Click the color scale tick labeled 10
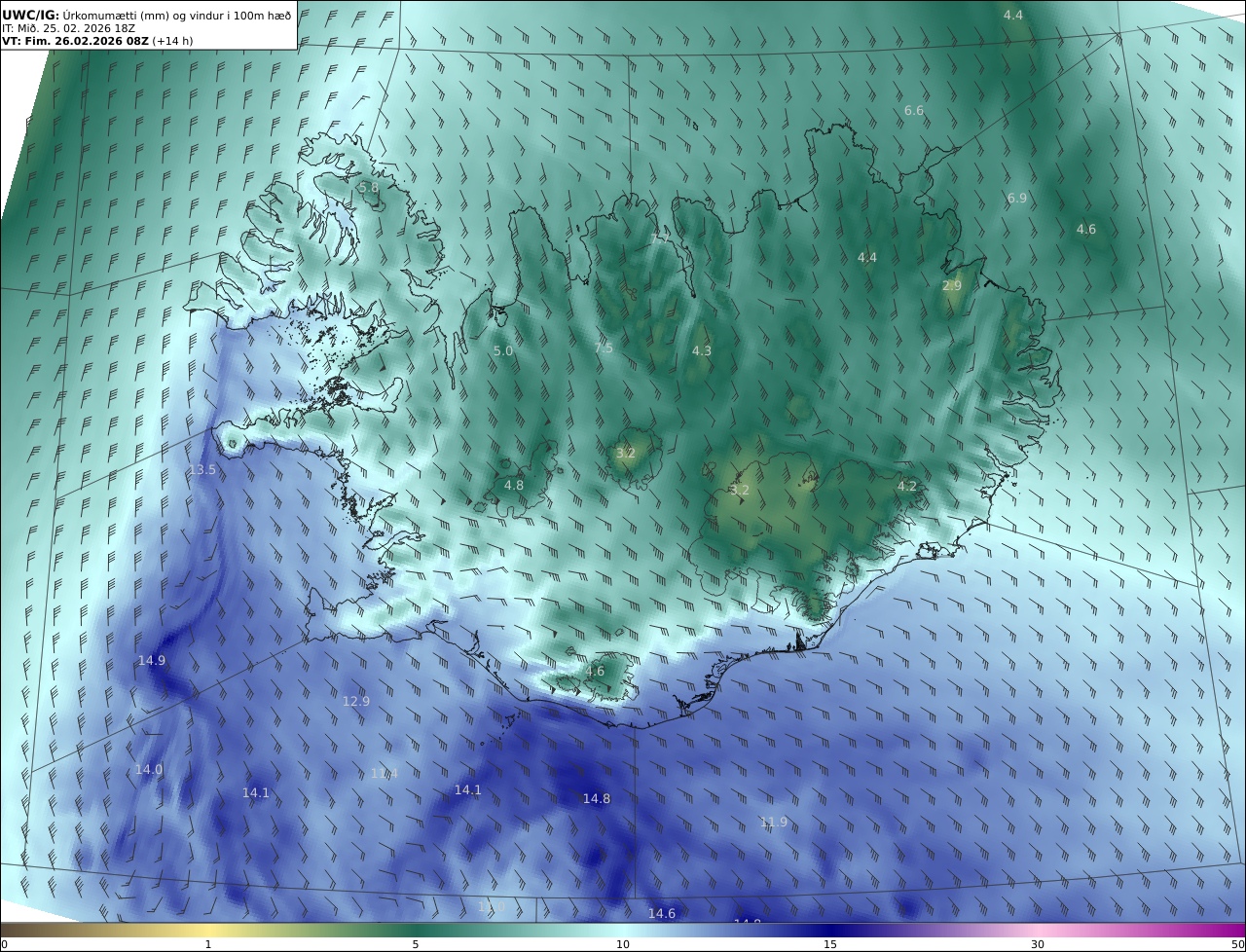Viewport: 1246px width, 952px height. pyautogui.click(x=623, y=944)
